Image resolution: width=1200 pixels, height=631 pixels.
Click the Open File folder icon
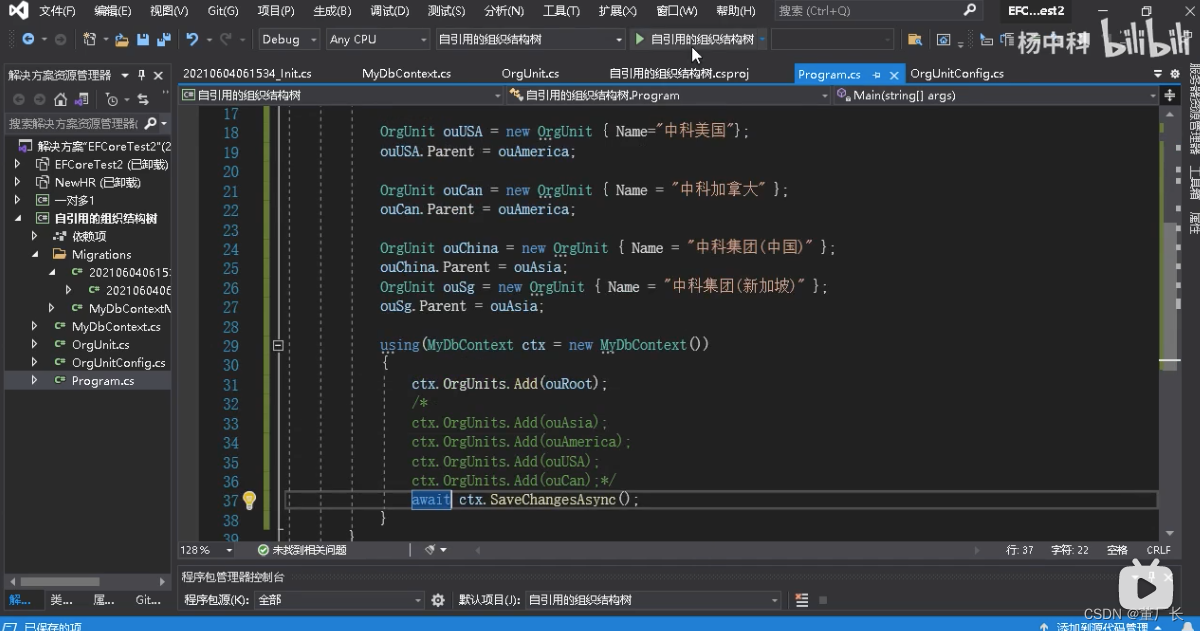[121, 40]
